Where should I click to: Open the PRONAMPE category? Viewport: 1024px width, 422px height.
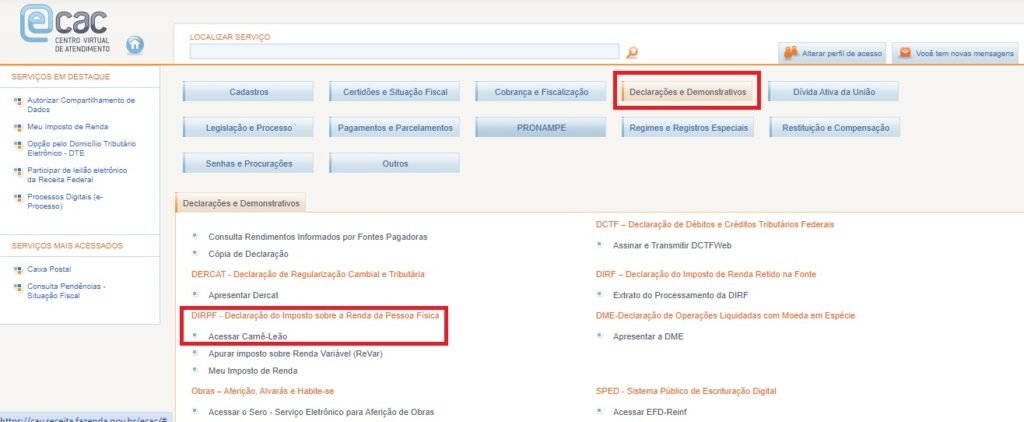point(541,128)
